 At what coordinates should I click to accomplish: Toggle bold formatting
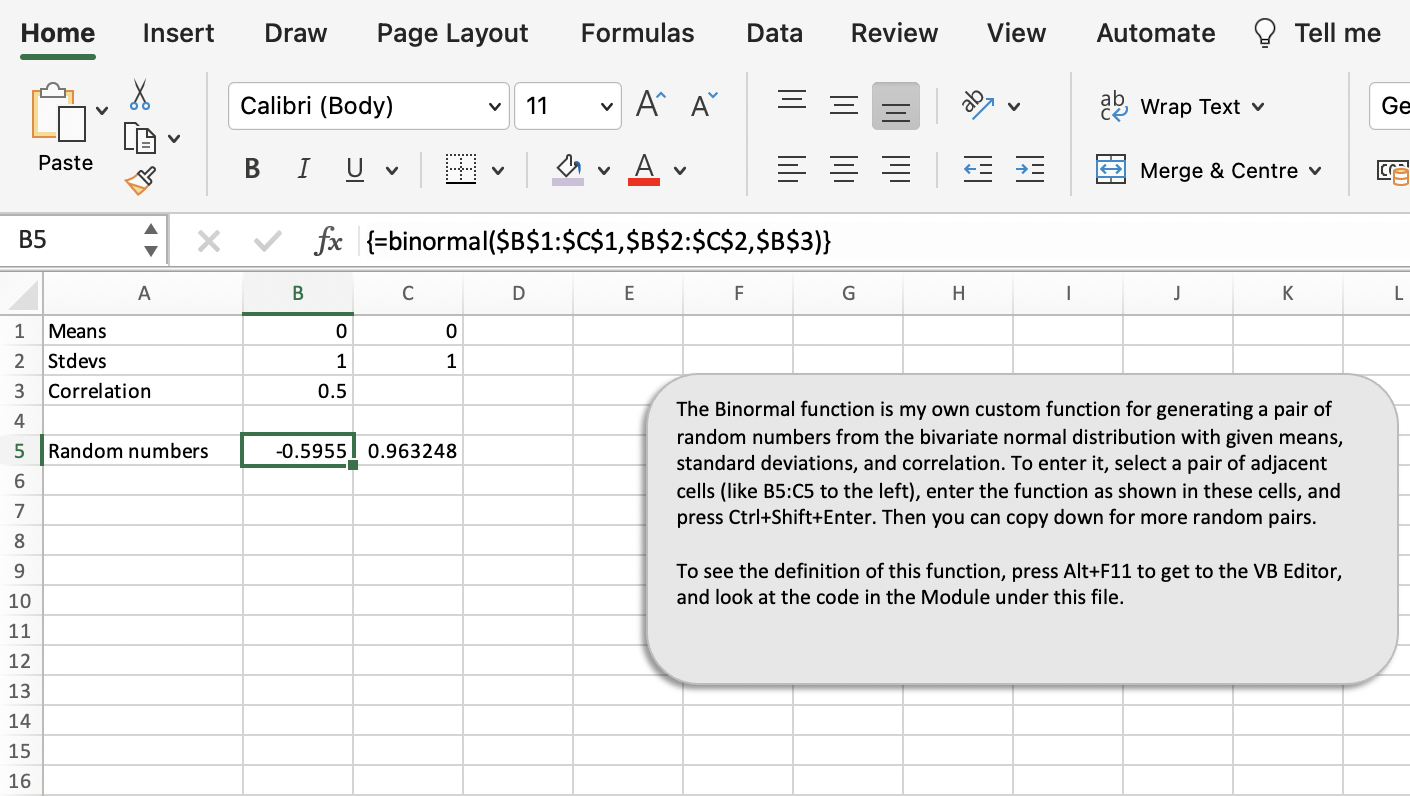point(251,168)
